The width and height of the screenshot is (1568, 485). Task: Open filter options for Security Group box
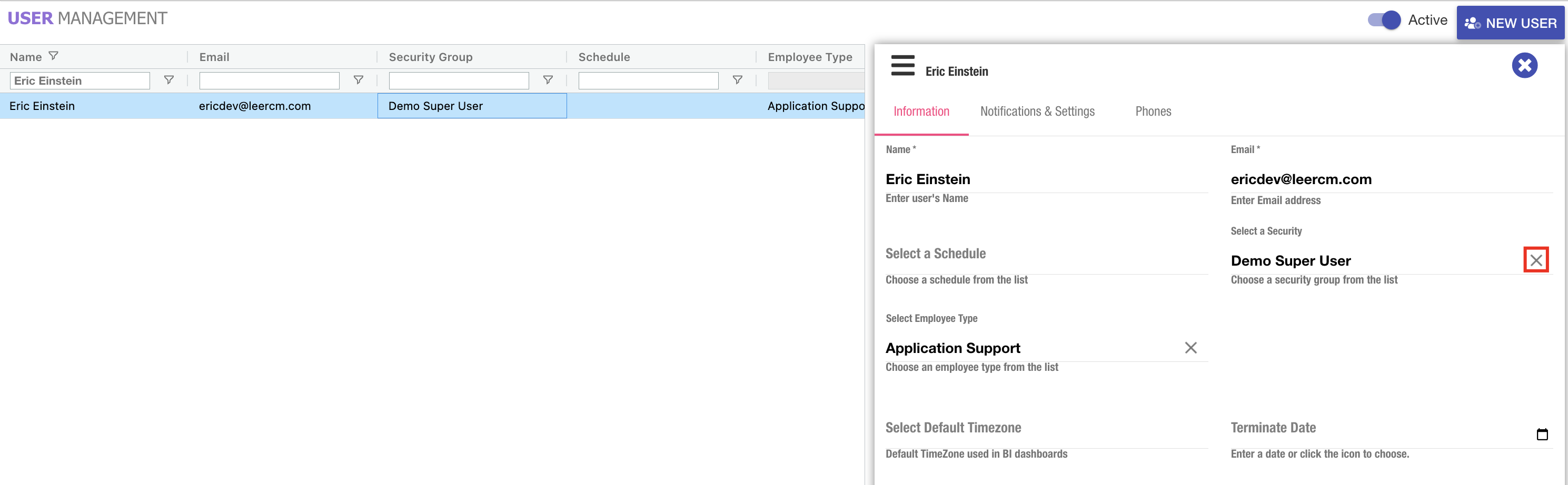pyautogui.click(x=547, y=80)
